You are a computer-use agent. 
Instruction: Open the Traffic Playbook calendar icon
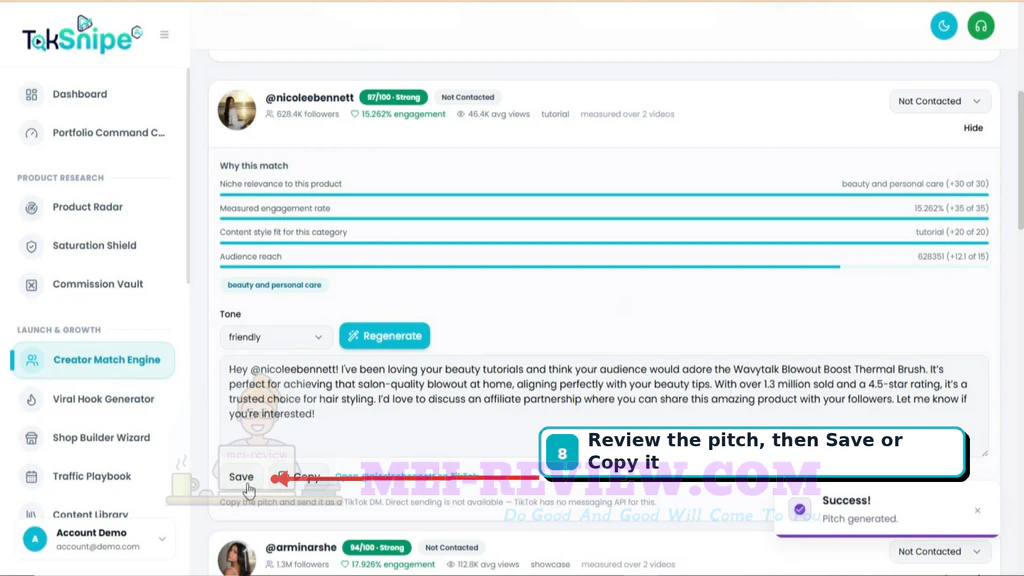(31, 477)
